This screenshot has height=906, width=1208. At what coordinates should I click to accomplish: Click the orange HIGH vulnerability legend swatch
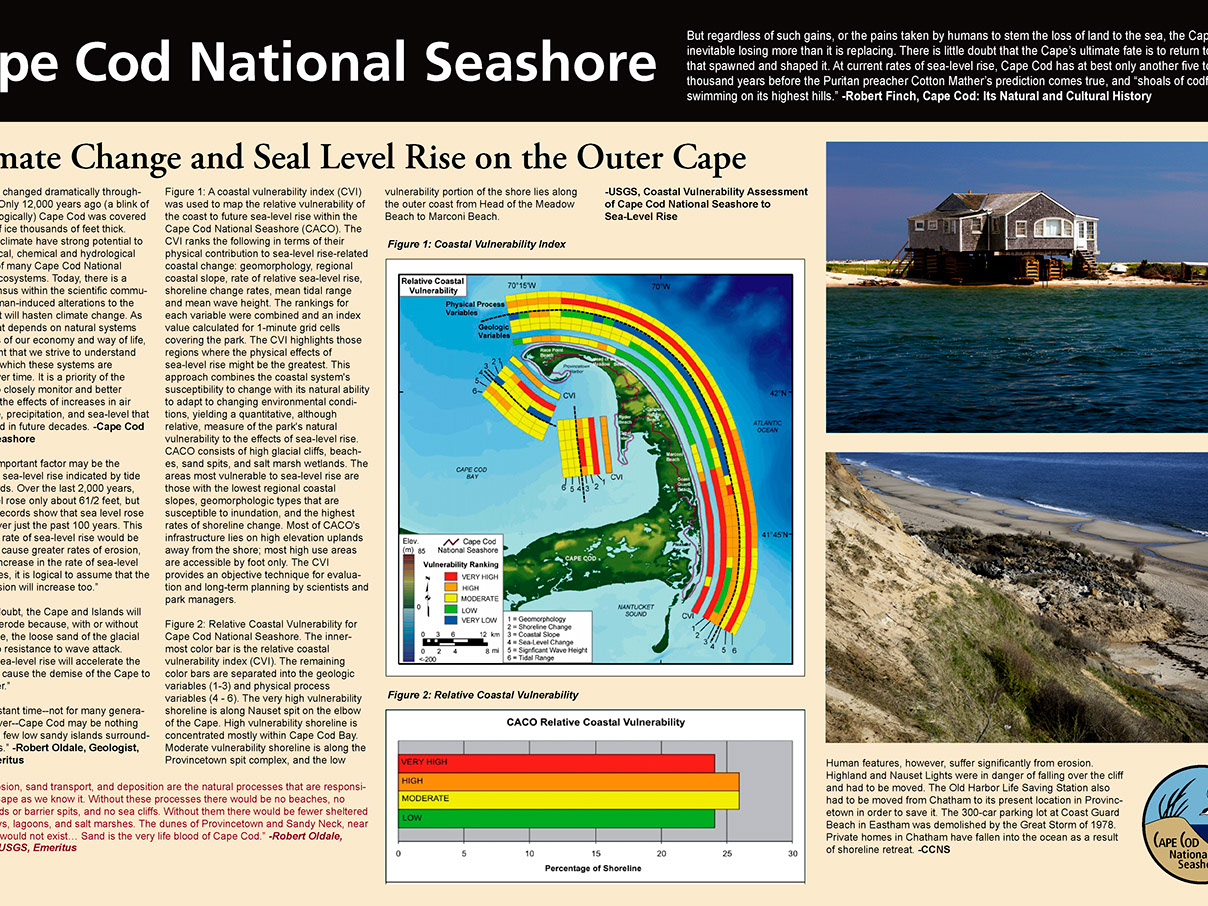(x=450, y=587)
